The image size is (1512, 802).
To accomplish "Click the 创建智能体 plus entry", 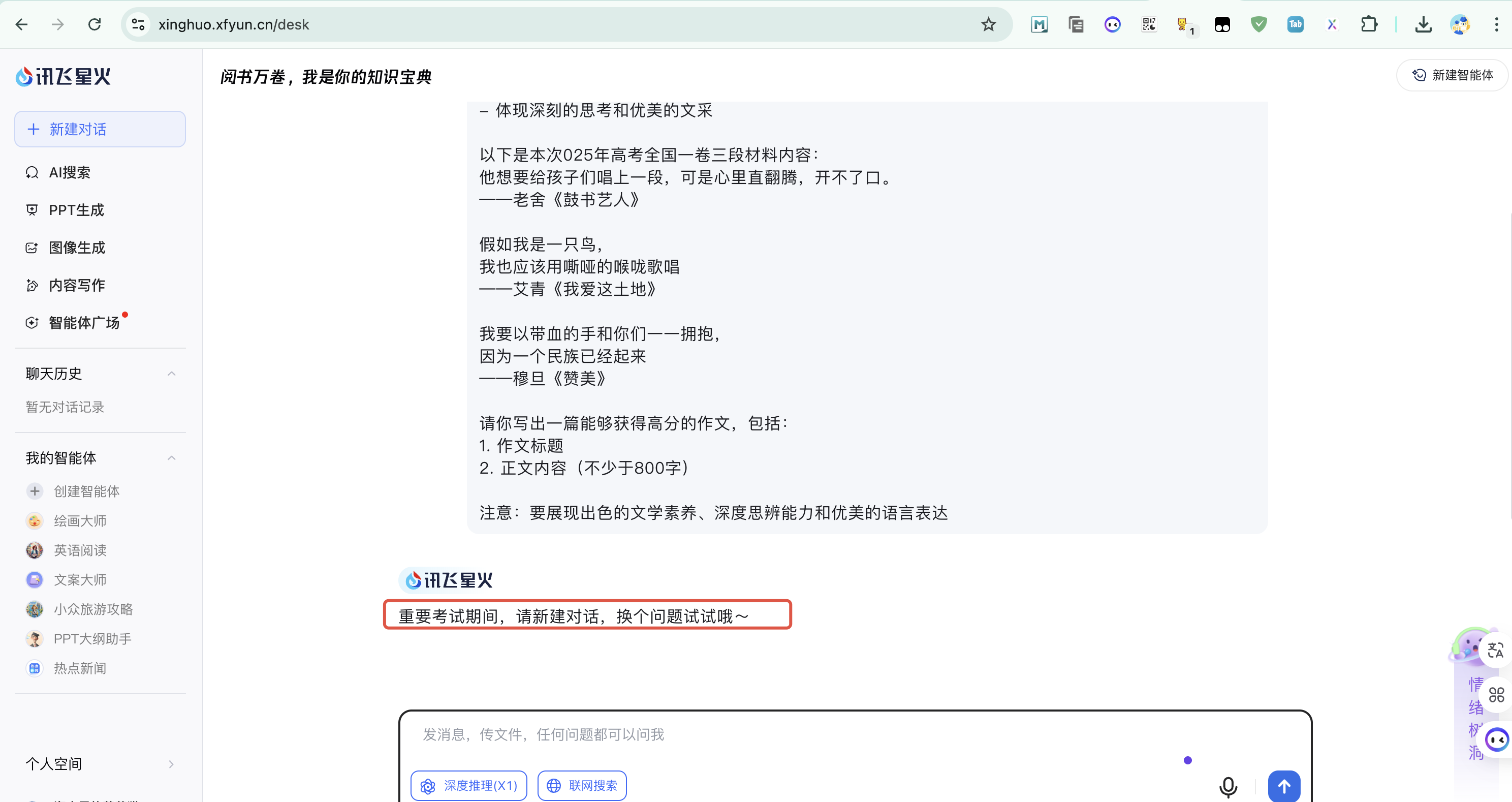I will click(86, 491).
